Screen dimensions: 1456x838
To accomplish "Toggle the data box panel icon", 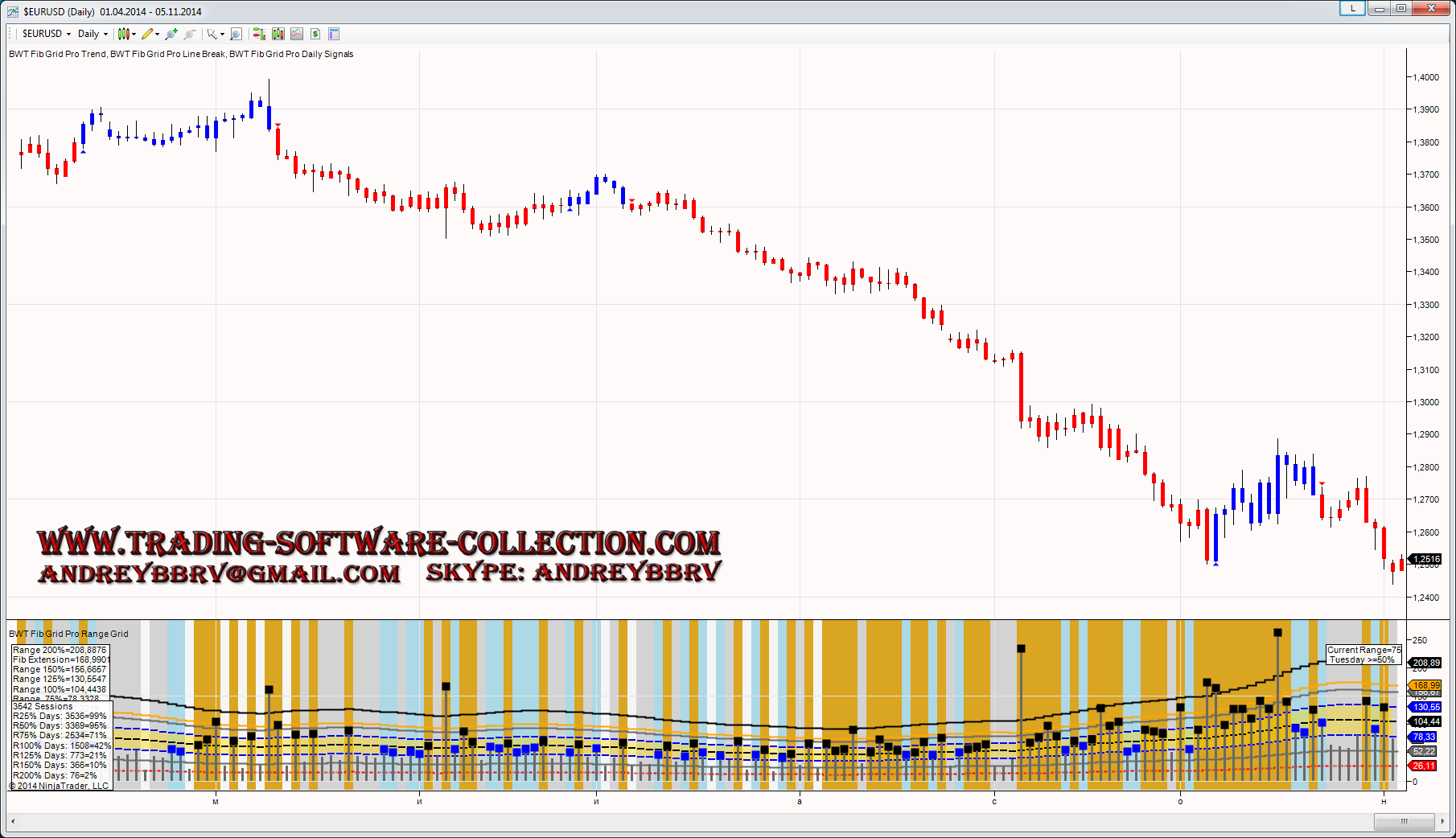I will click(334, 34).
